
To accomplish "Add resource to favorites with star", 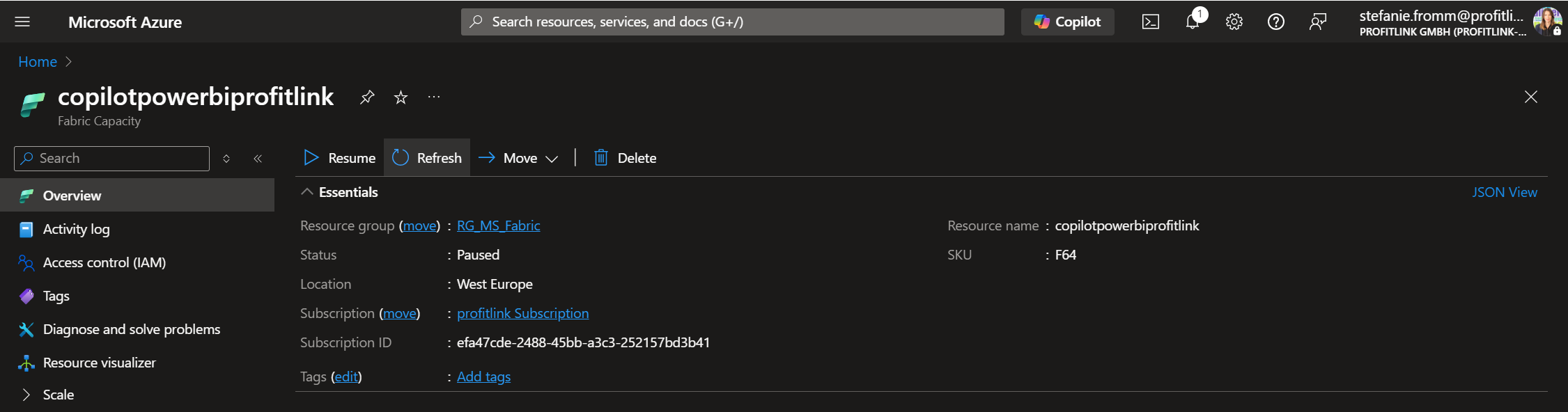I will pos(401,97).
